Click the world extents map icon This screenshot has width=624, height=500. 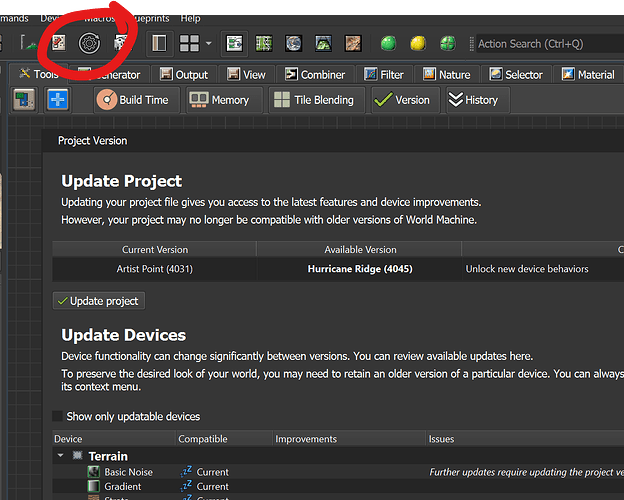58,43
